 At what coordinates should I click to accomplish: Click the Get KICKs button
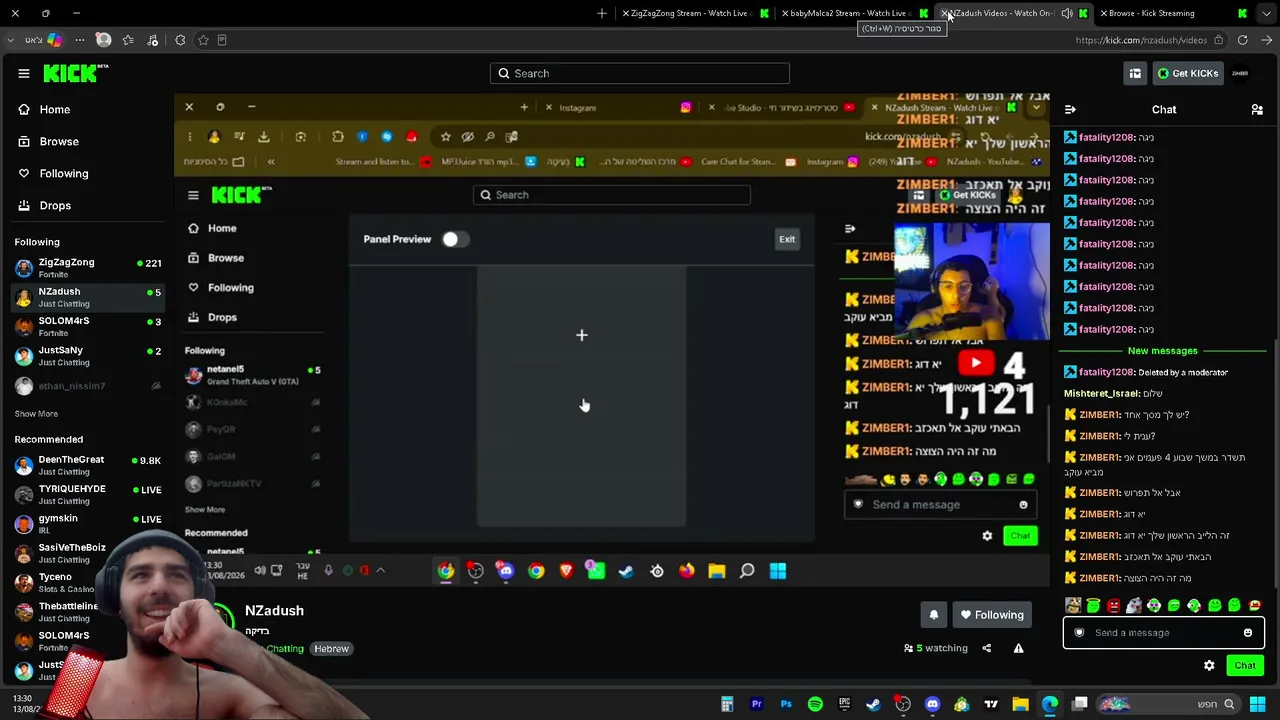(x=1187, y=73)
